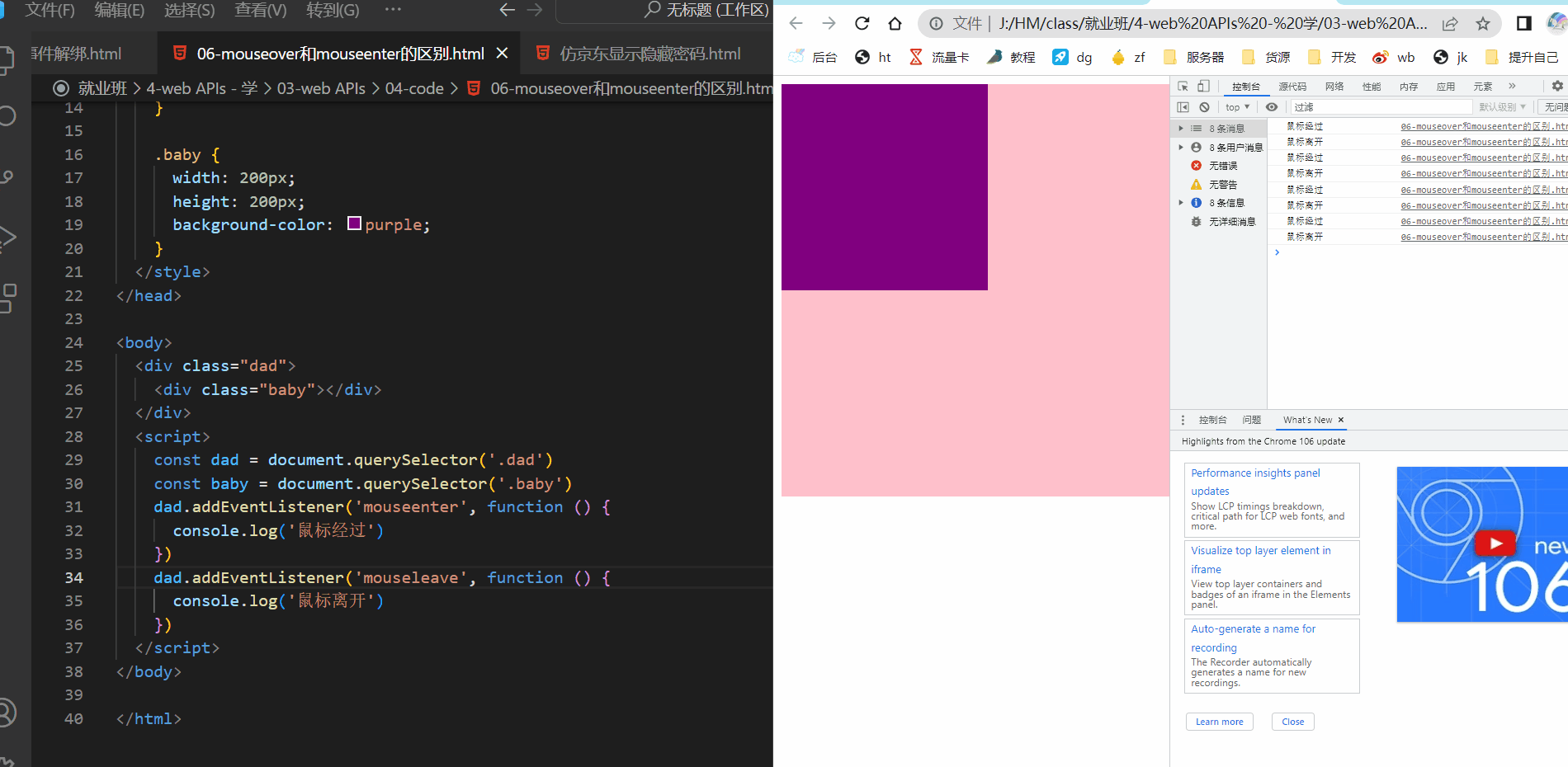Navigate back arrow in VS Code title bar
This screenshot has height=767, width=1568.
(x=508, y=10)
